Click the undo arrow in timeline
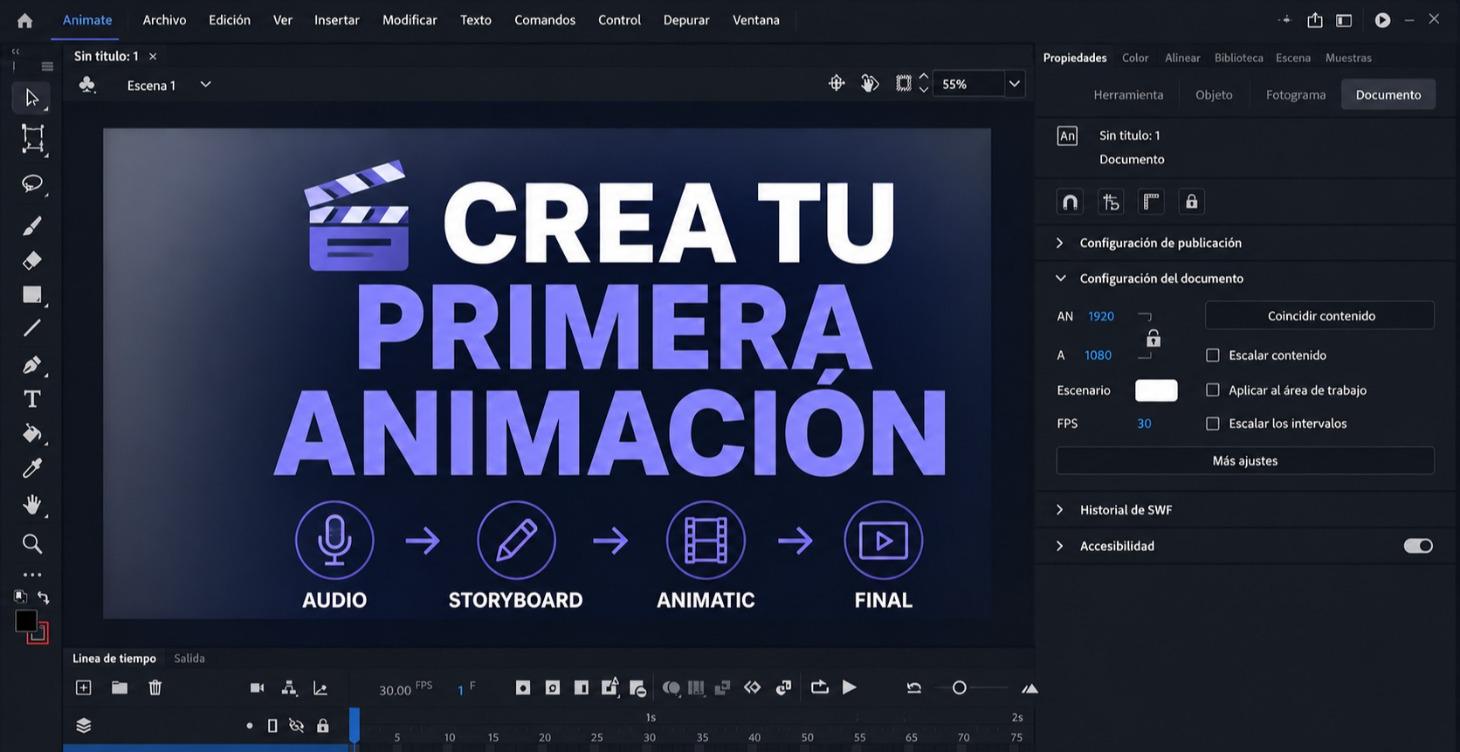The image size is (1460, 752). 914,688
